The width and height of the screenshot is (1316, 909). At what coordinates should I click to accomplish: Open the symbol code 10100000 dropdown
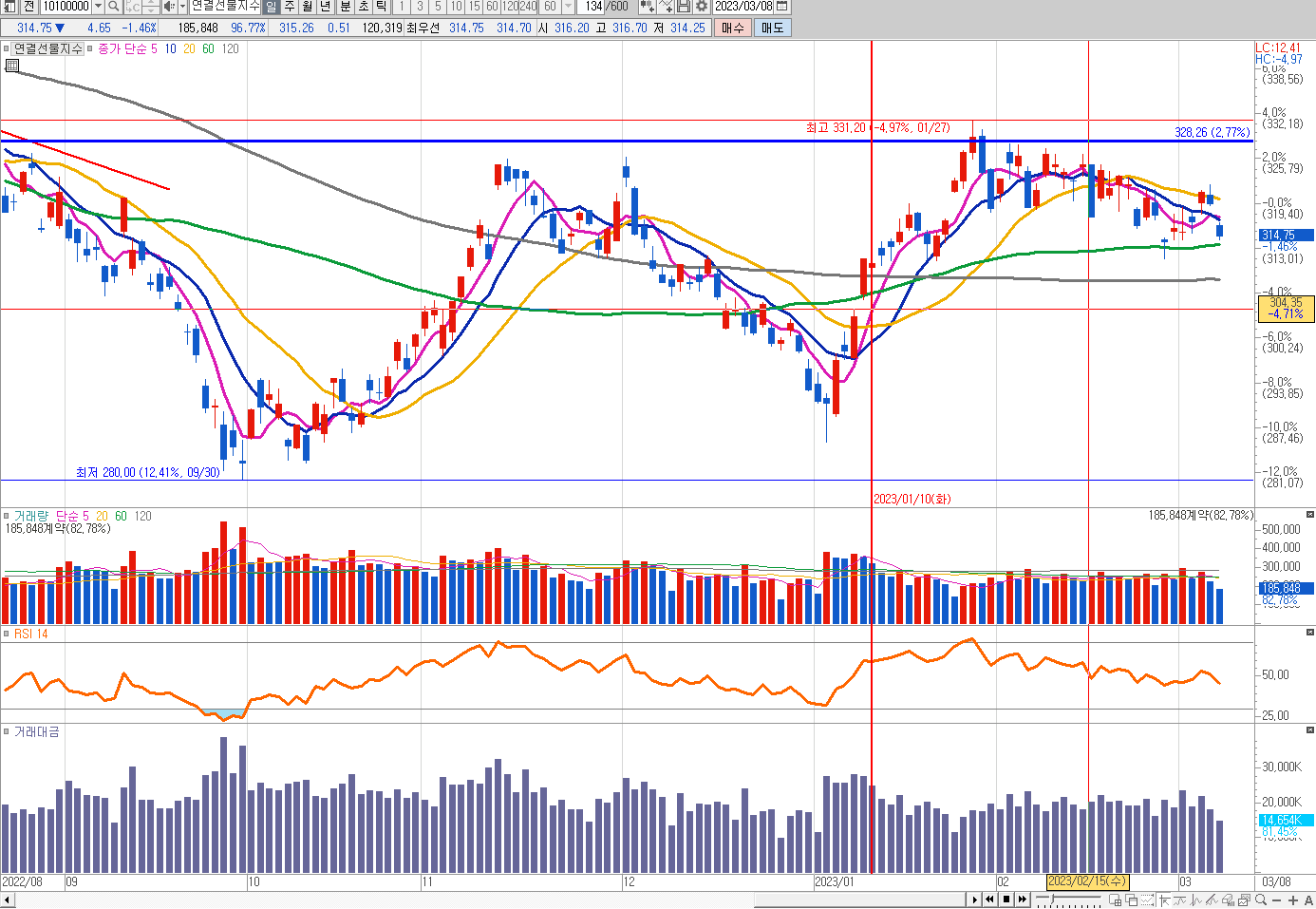pos(98,7)
